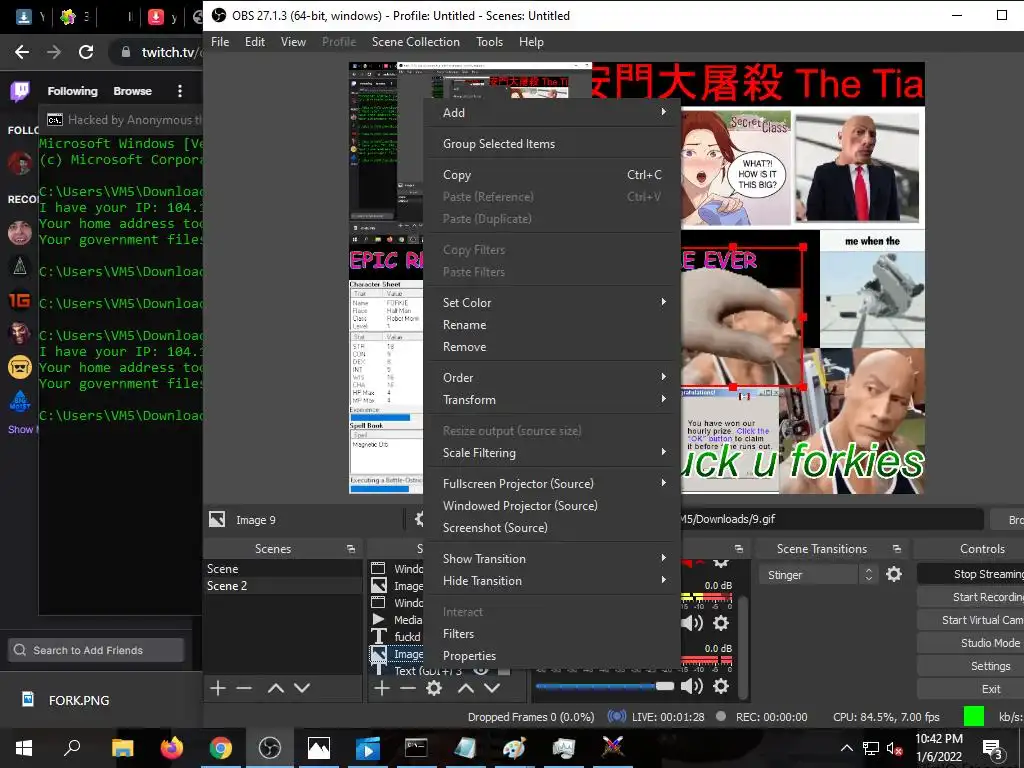The height and width of the screenshot is (768, 1024).
Task: Open source properties via Sources toolbar gear
Action: point(434,688)
